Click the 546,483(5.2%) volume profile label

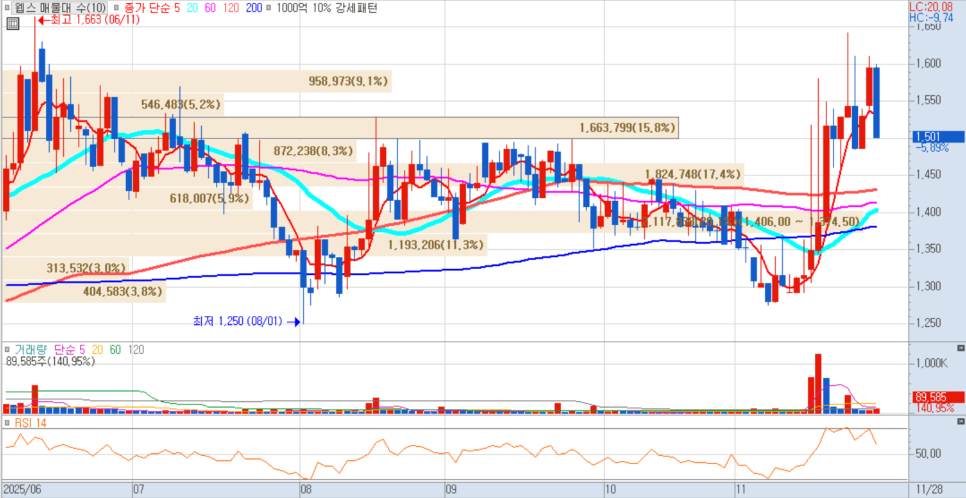(181, 104)
